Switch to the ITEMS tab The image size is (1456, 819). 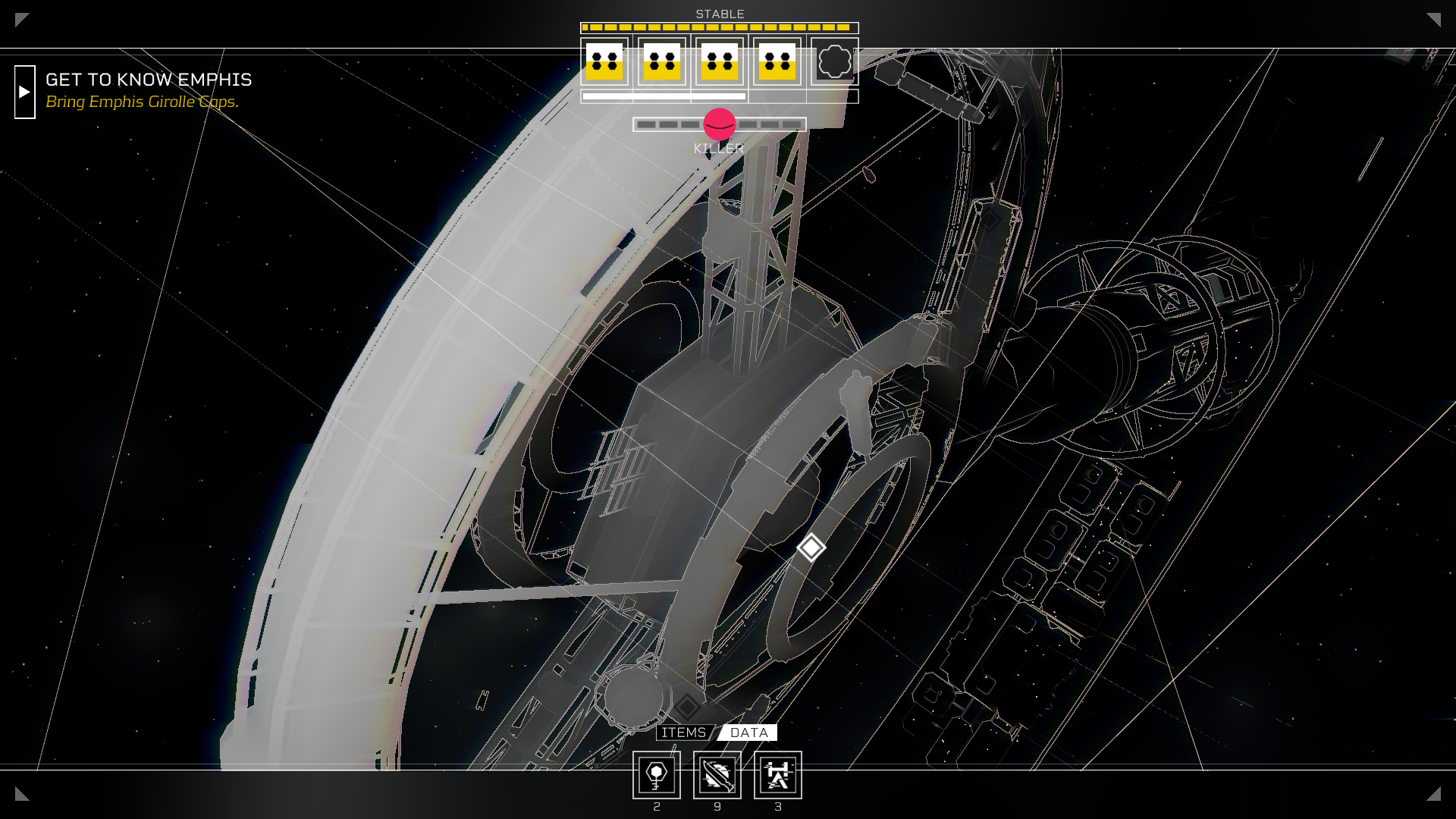[683, 733]
